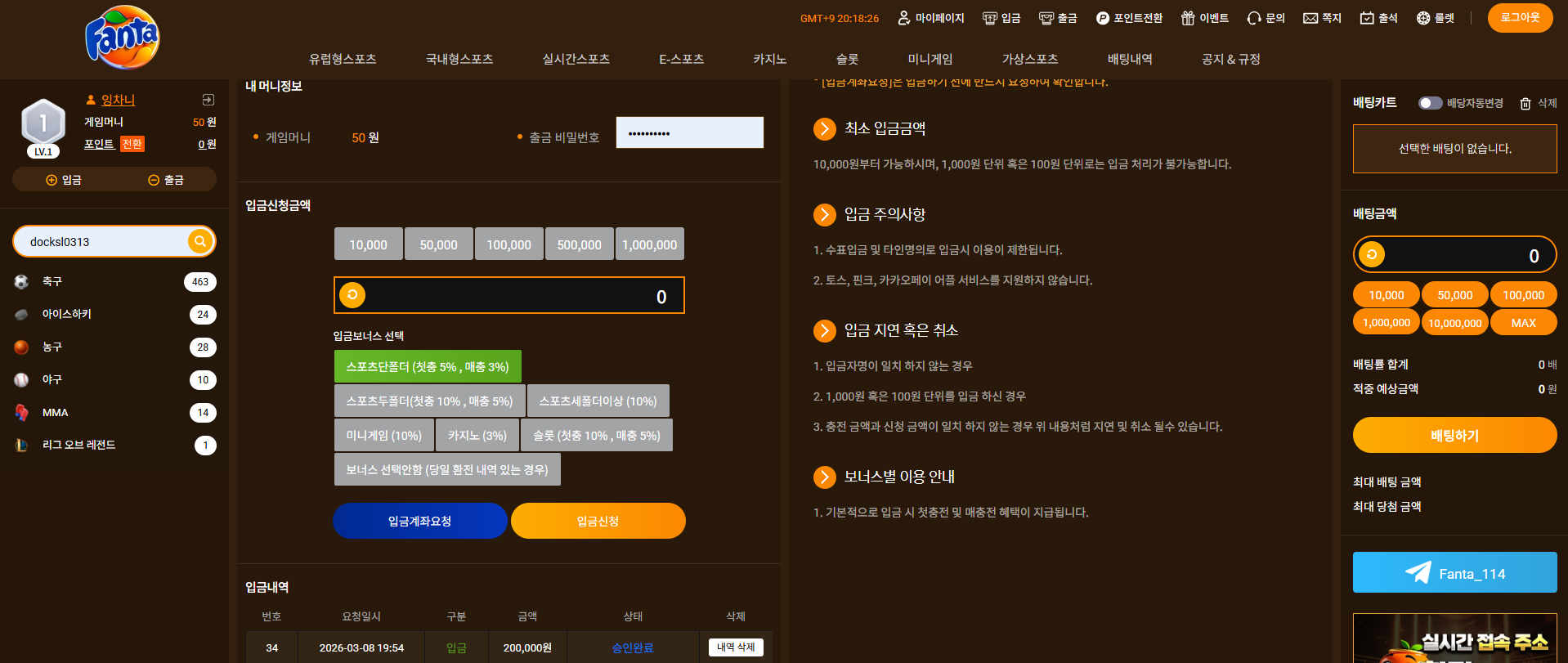Click the 출금 비밀번호 password field
1568x663 pixels.
coord(690,132)
